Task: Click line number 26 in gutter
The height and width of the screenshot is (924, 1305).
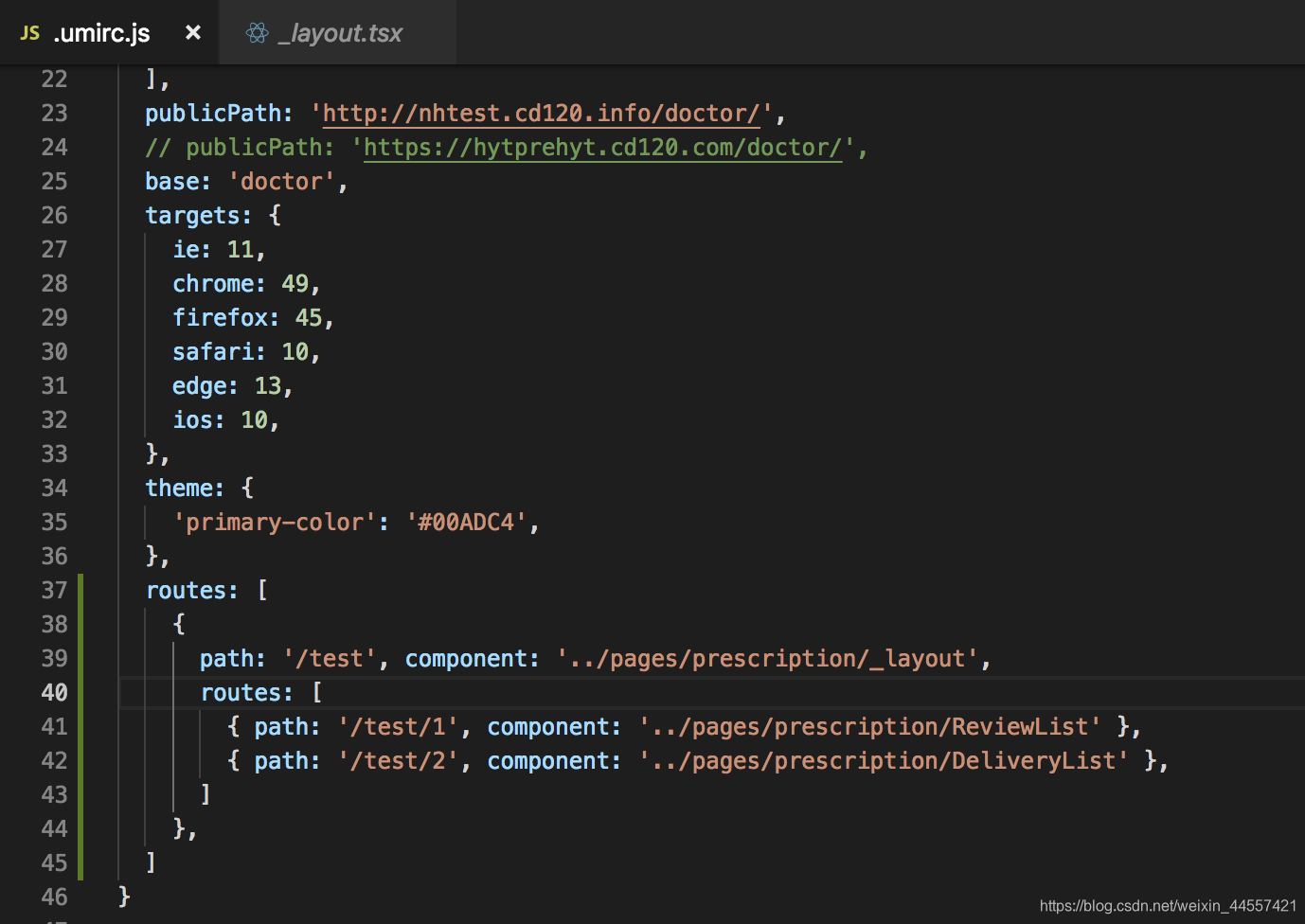Action: coord(54,216)
